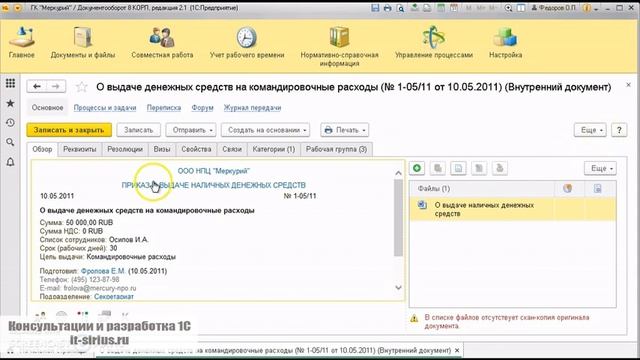Screen dimensions: 640x360
Task: Open the Процессы и задачи link
Action: (x=105, y=108)
